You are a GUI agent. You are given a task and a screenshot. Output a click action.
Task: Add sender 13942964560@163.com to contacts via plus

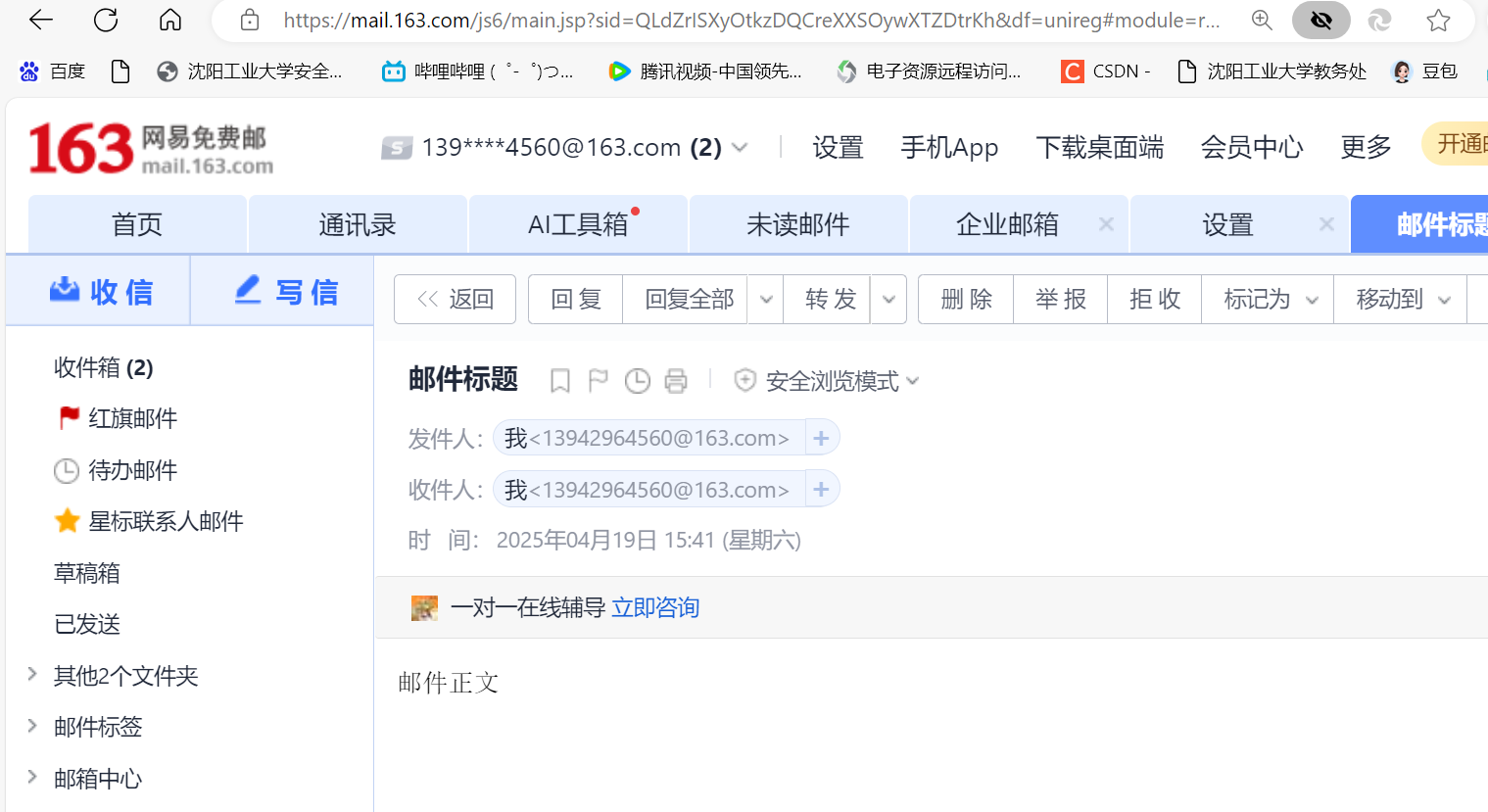pos(821,437)
